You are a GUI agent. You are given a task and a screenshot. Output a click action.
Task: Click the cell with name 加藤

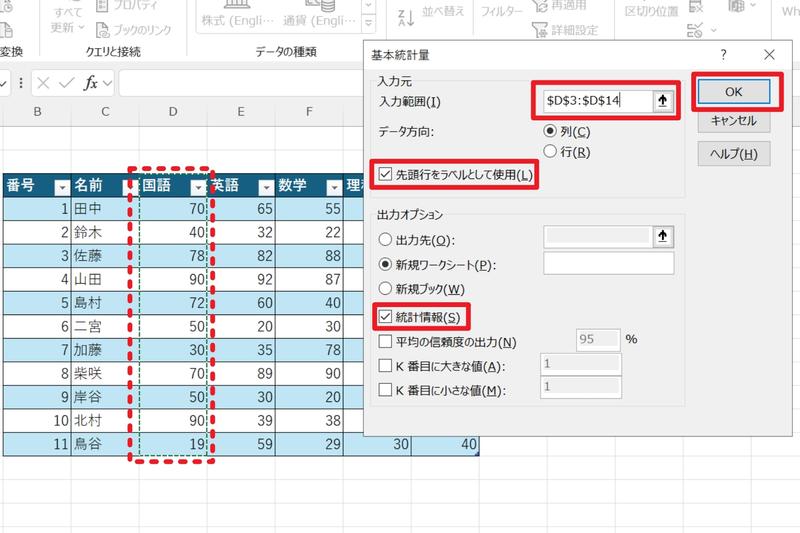pos(105,349)
